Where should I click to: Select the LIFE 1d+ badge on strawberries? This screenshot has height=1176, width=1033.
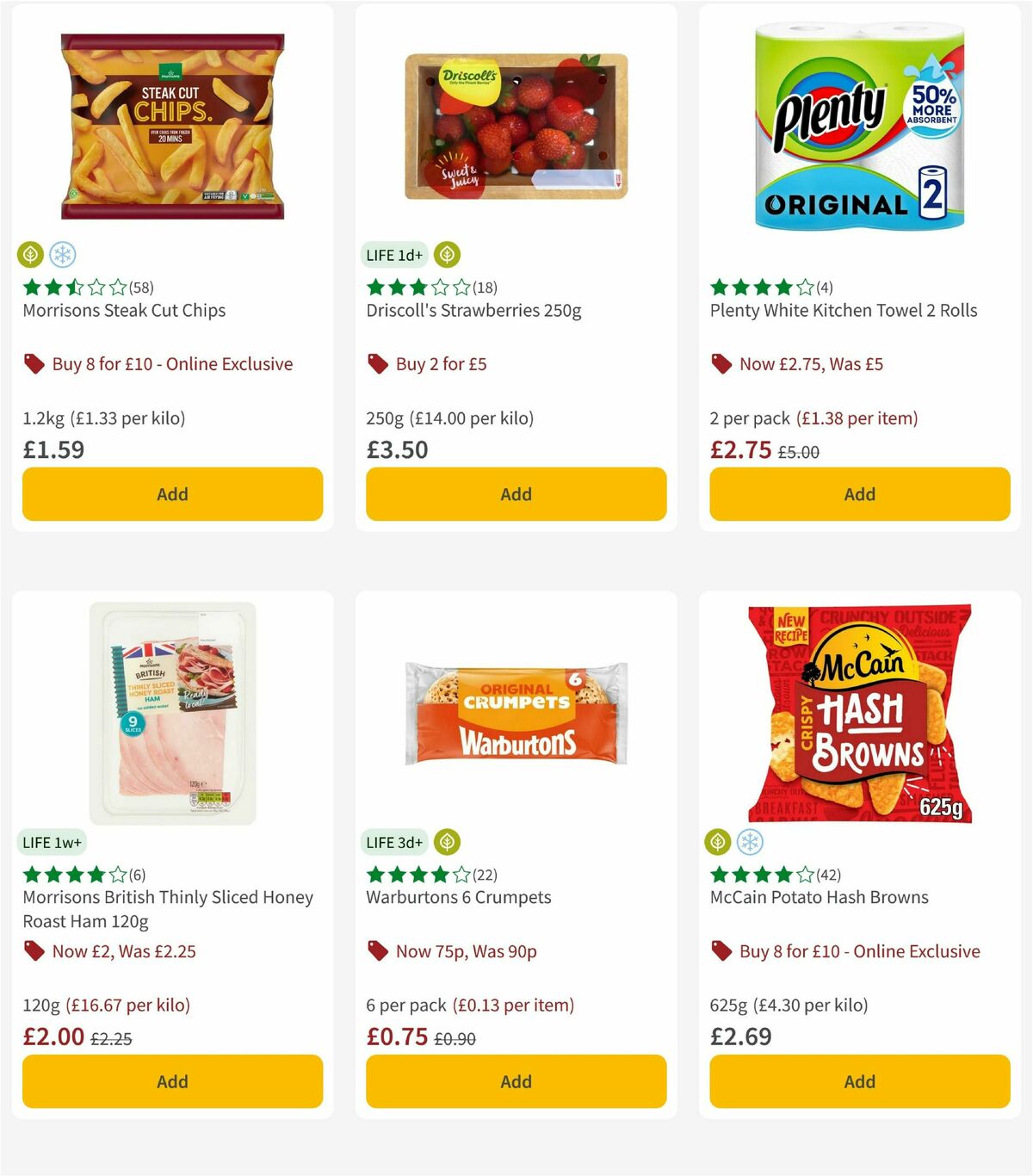coord(393,254)
